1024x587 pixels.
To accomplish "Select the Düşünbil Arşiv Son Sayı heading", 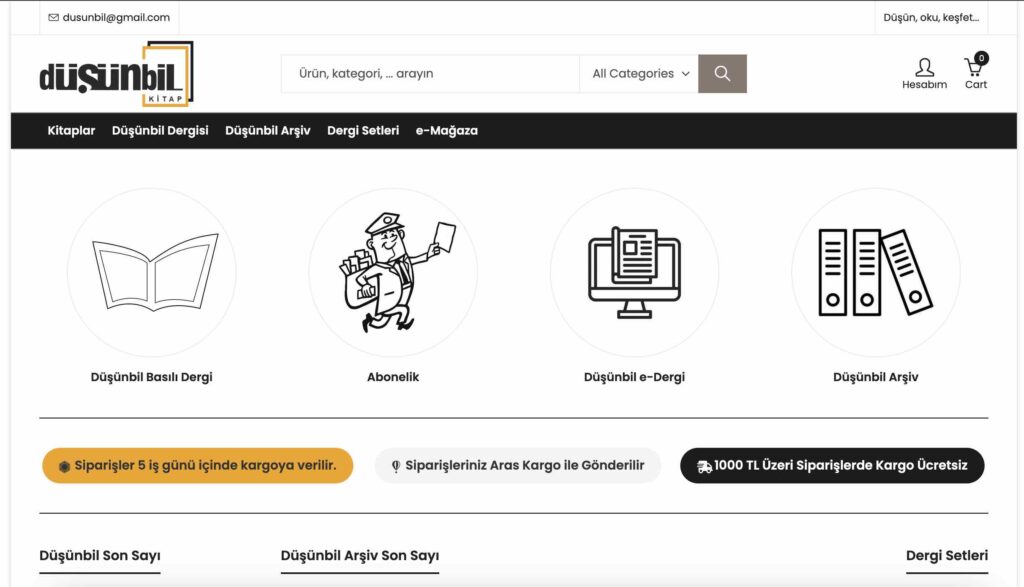I will coord(360,556).
